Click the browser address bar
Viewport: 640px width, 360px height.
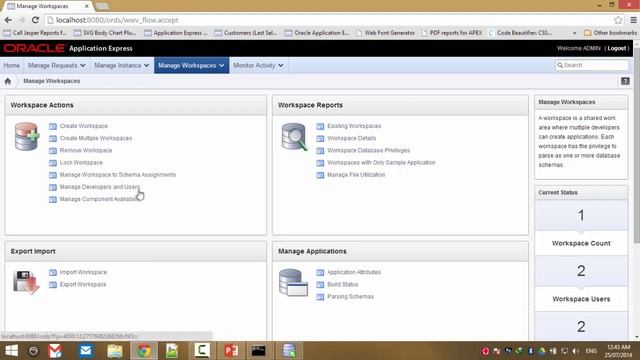click(x=329, y=20)
